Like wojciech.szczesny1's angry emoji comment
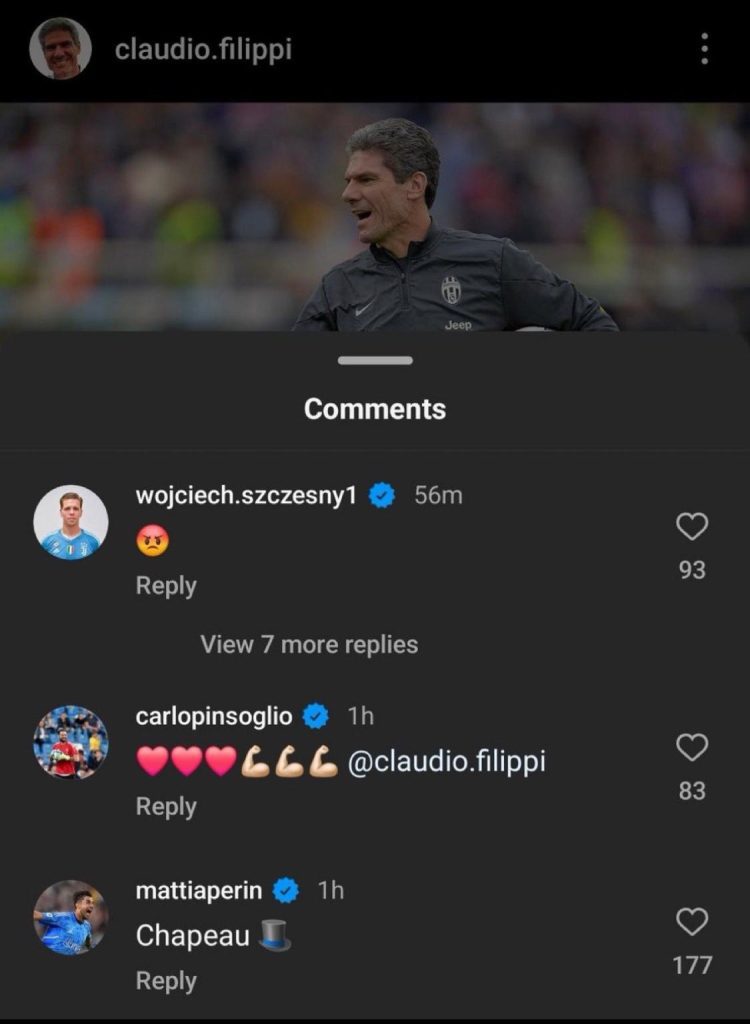The height and width of the screenshot is (1024, 750). [x=692, y=527]
